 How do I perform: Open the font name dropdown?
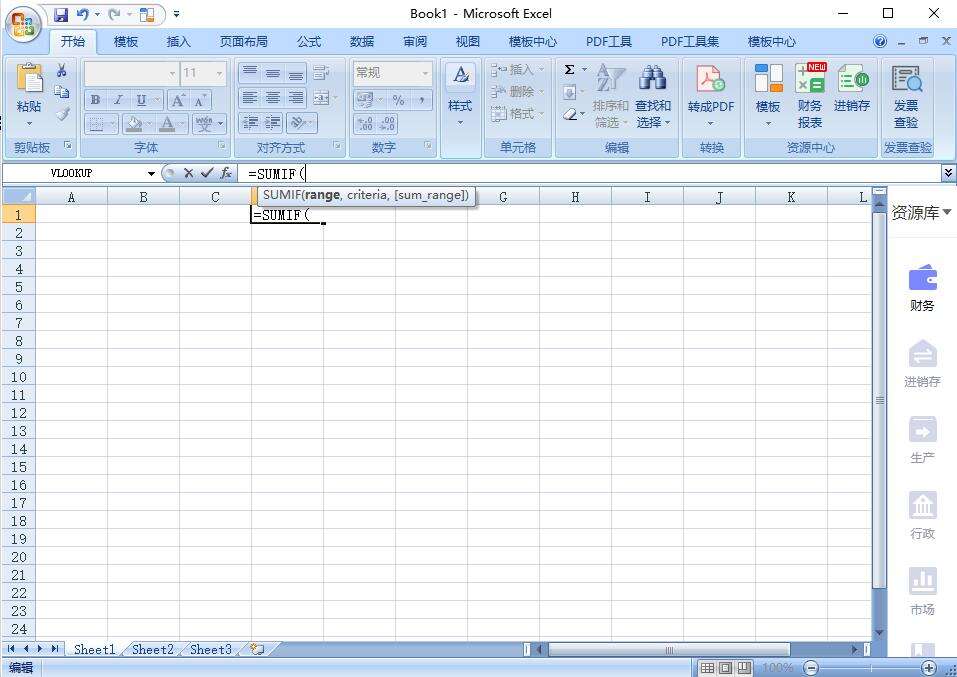pos(173,74)
